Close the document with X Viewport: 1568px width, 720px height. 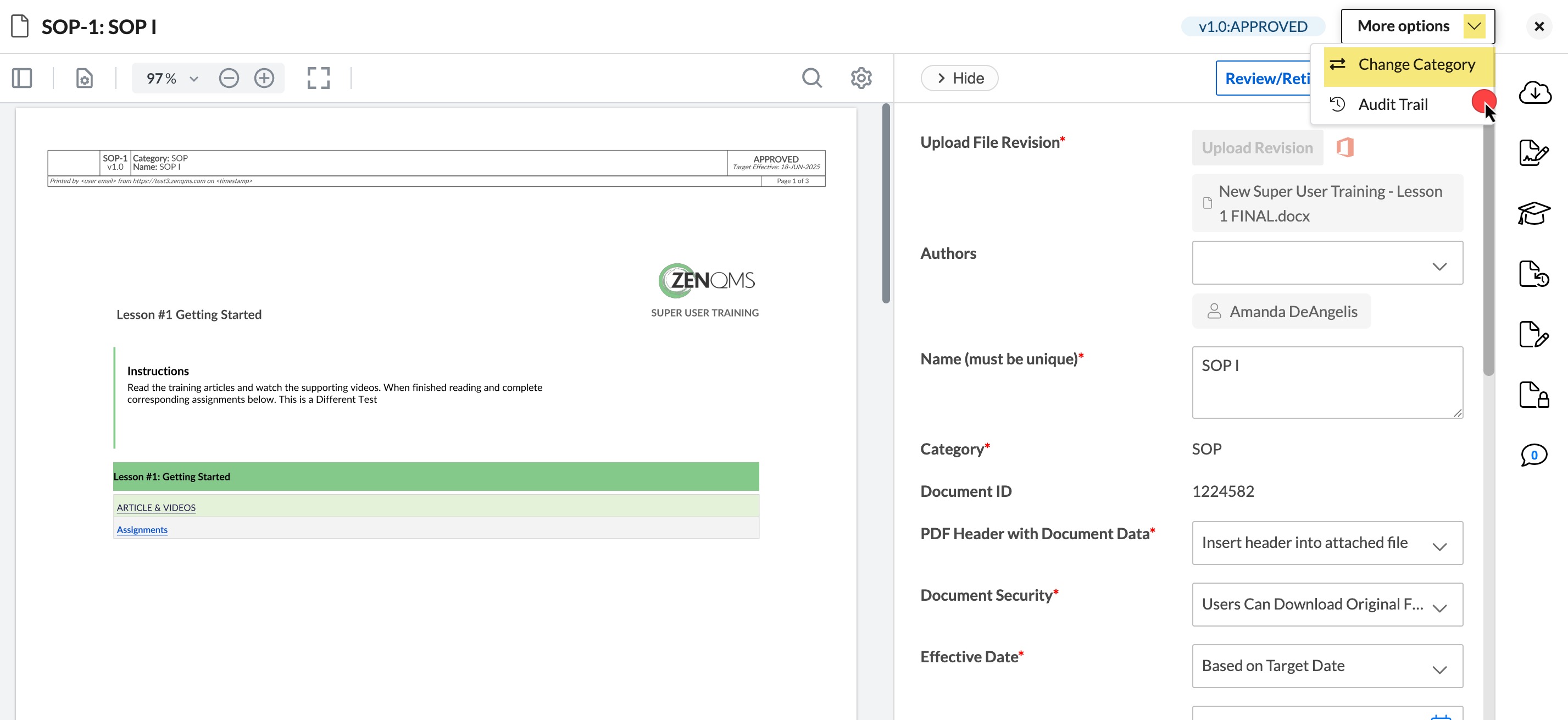coord(1539,26)
